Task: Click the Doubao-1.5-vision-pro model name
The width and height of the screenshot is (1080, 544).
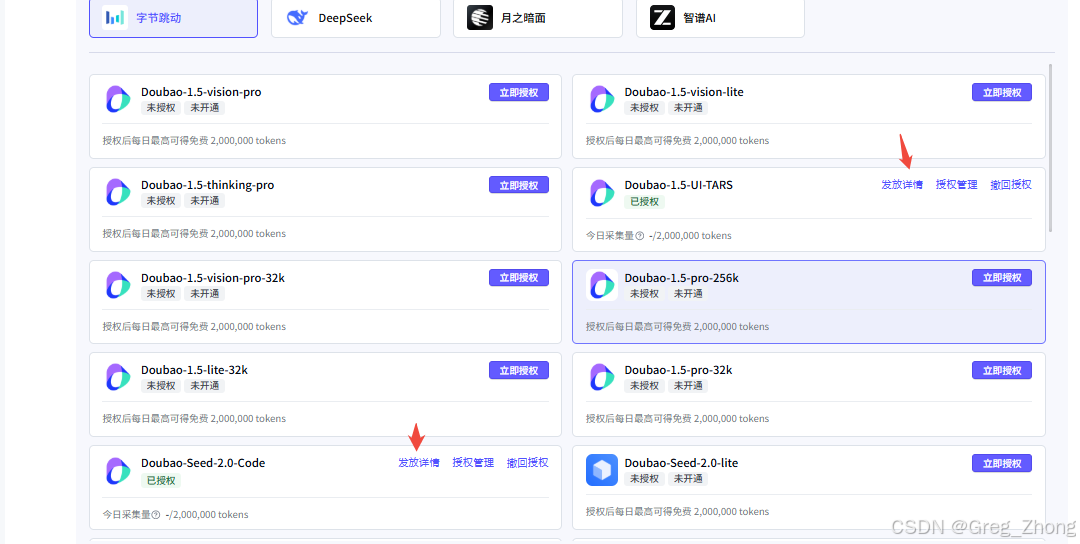Action: [x=201, y=92]
